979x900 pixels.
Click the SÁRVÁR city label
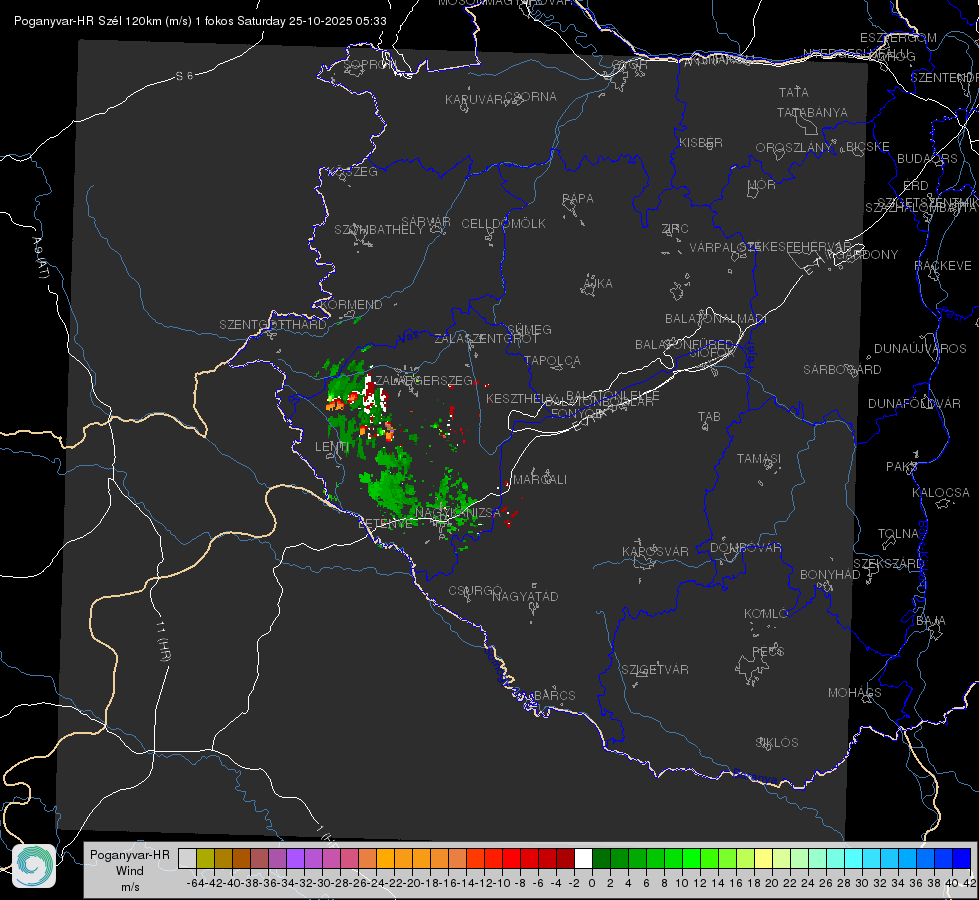click(x=426, y=222)
